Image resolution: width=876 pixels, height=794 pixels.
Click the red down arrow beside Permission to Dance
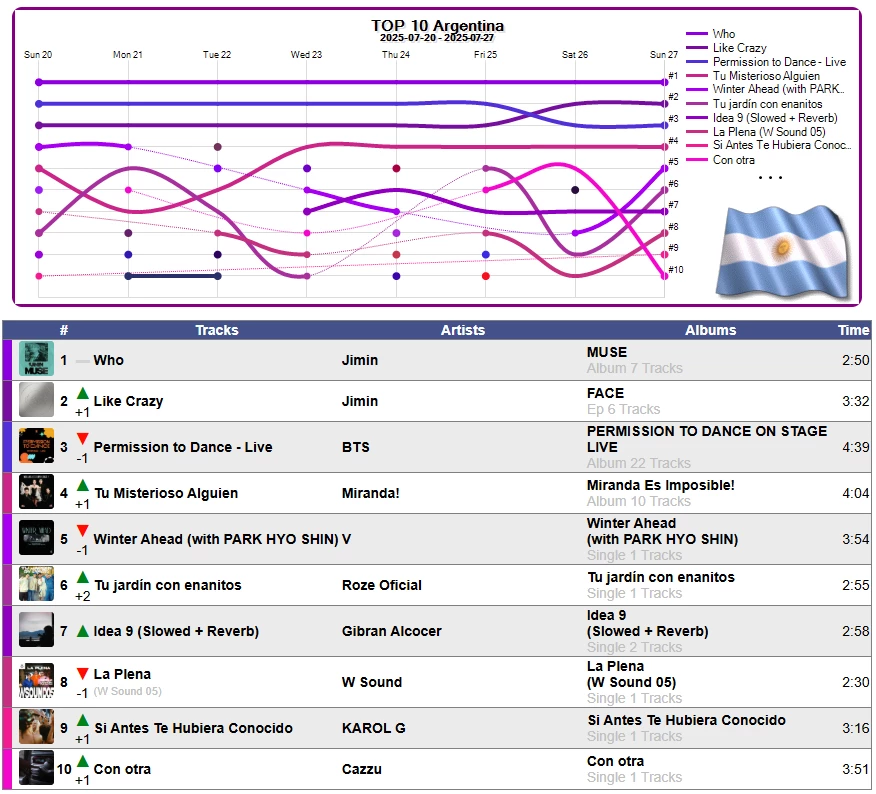pos(83,439)
